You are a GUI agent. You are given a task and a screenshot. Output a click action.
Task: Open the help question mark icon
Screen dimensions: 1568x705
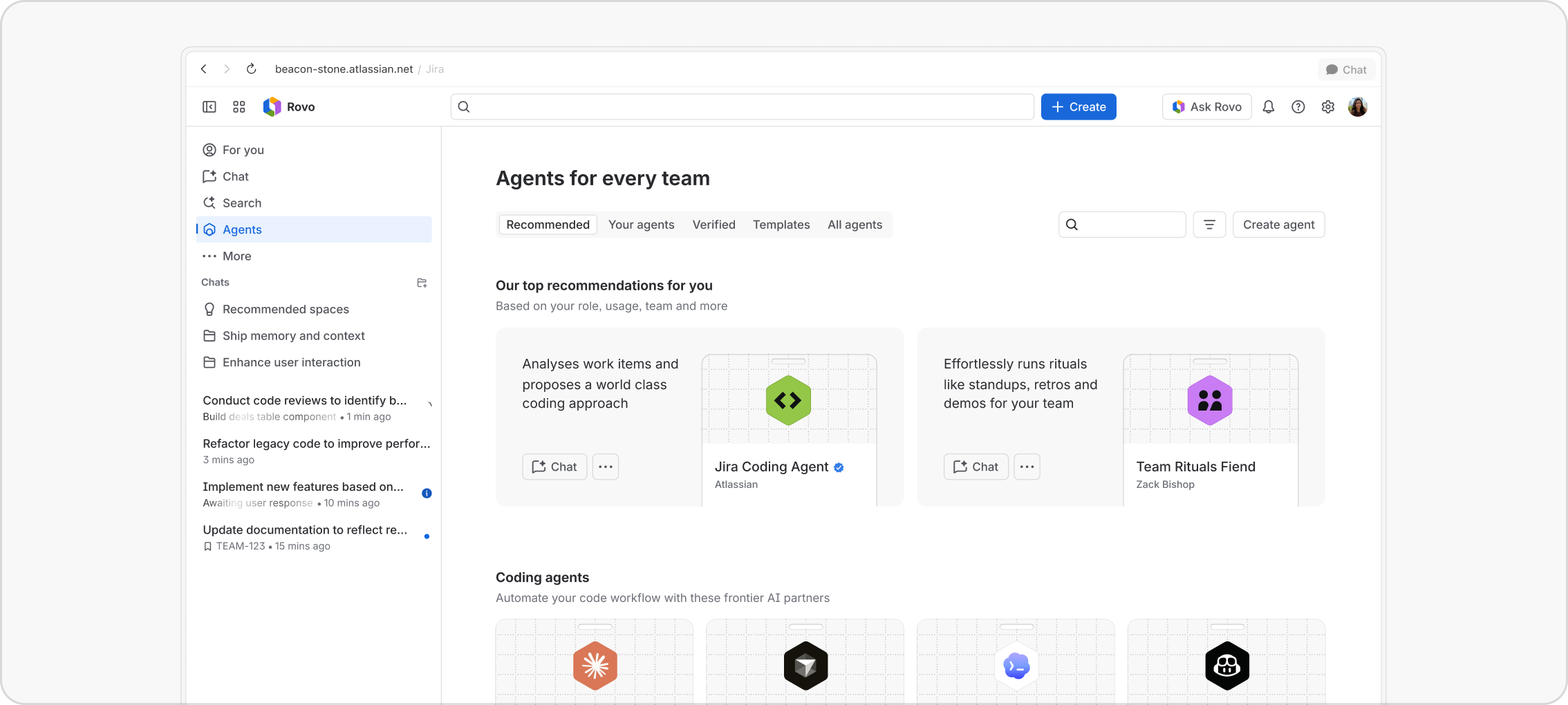(1298, 106)
